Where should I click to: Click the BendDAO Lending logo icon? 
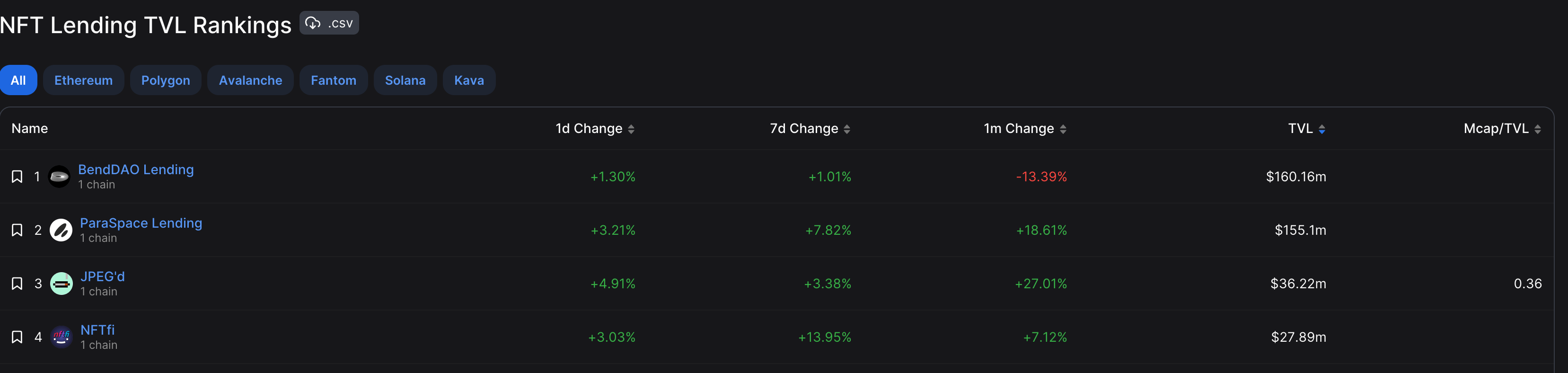[59, 177]
